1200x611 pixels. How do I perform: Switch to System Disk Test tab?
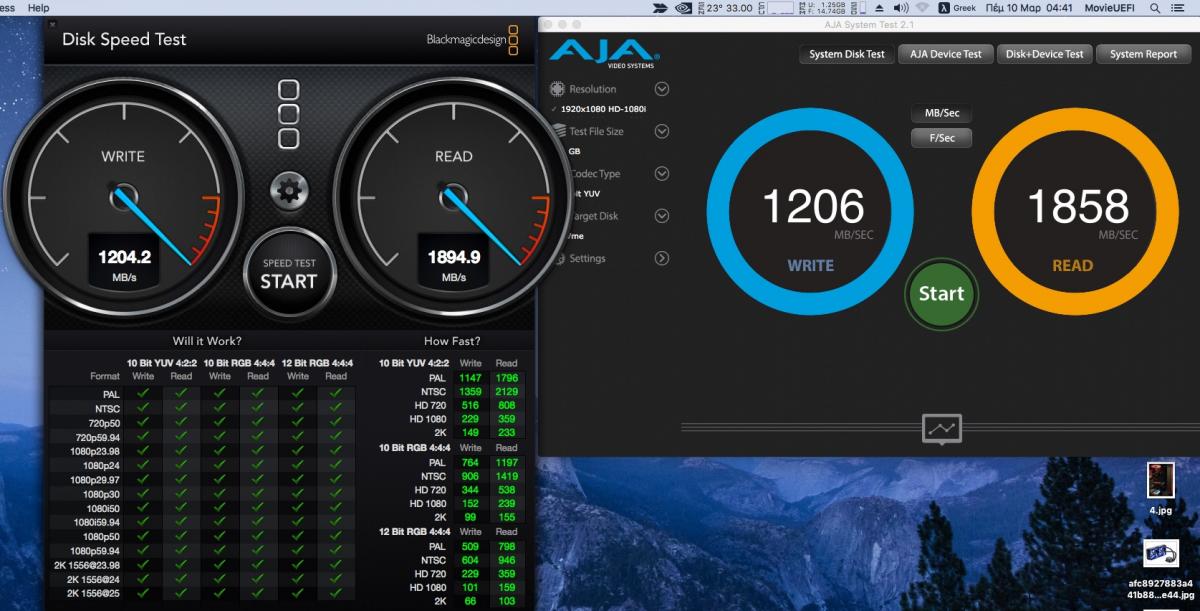click(x=847, y=54)
